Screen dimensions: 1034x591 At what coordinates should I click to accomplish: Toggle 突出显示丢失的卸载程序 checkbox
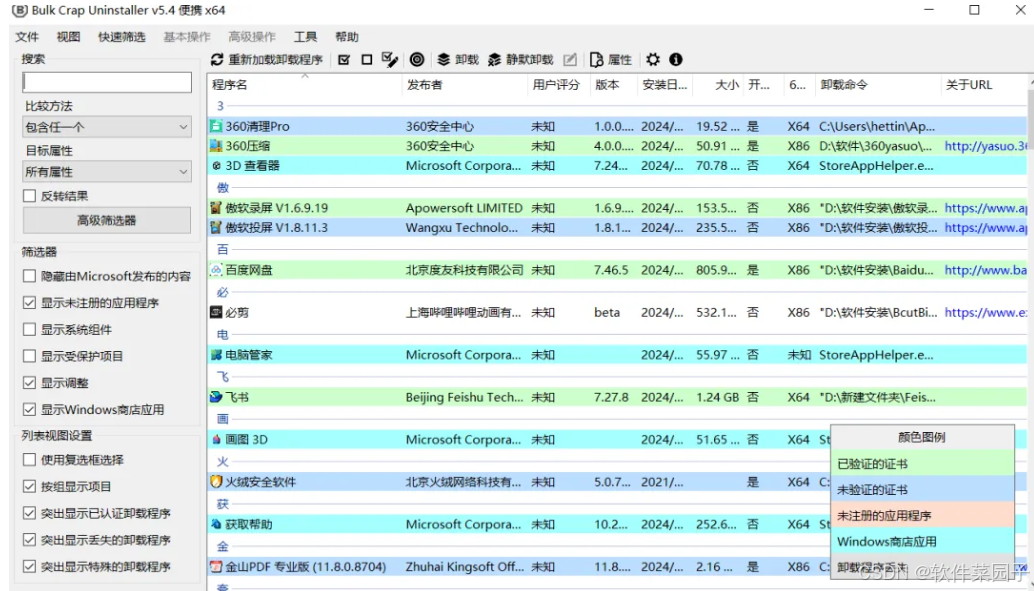[29, 540]
